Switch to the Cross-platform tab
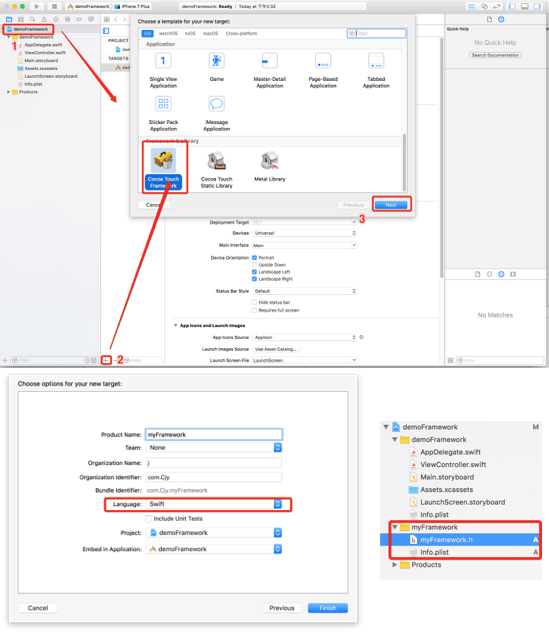Image resolution: width=549 pixels, height=633 pixels. point(241,34)
